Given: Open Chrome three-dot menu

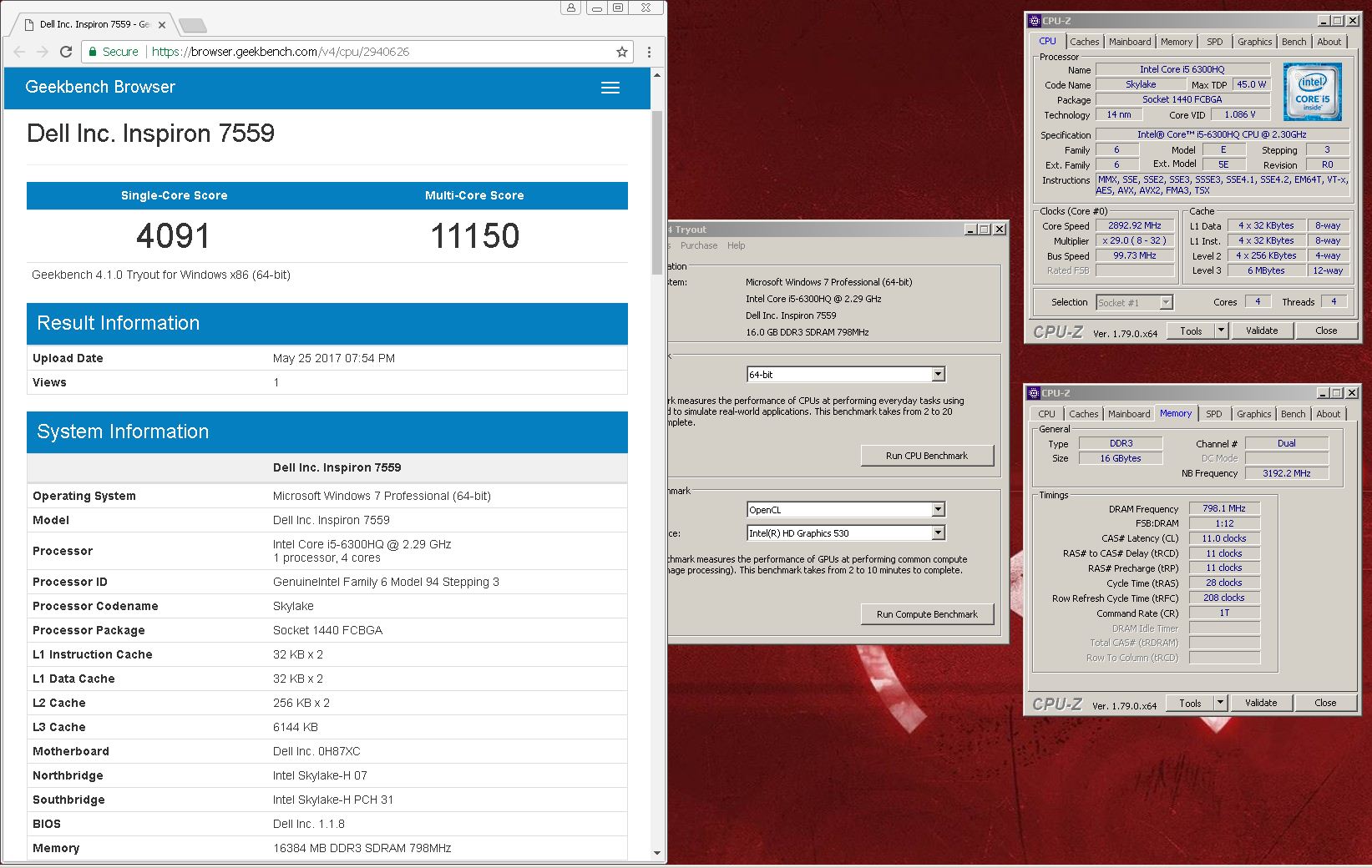Looking at the screenshot, I should tap(649, 52).
